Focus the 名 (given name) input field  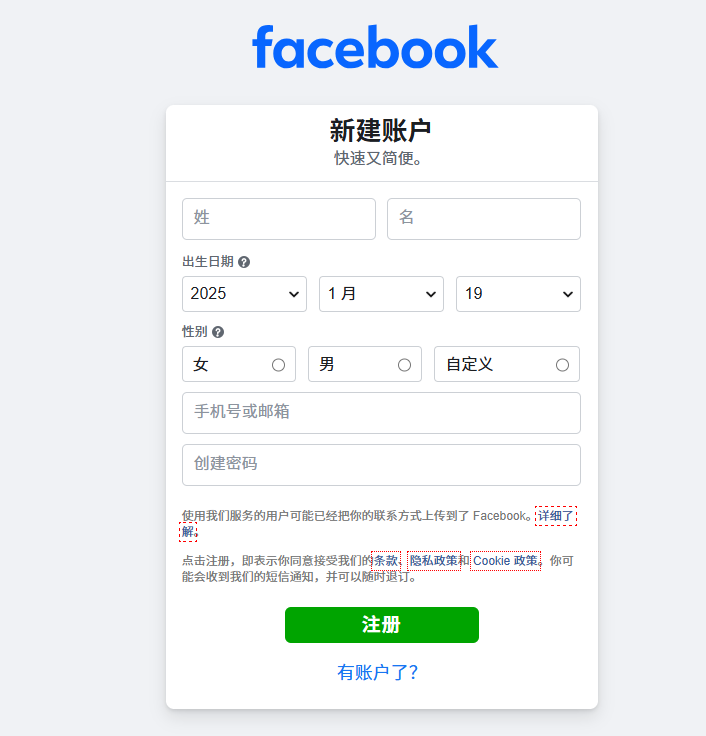[x=484, y=219]
